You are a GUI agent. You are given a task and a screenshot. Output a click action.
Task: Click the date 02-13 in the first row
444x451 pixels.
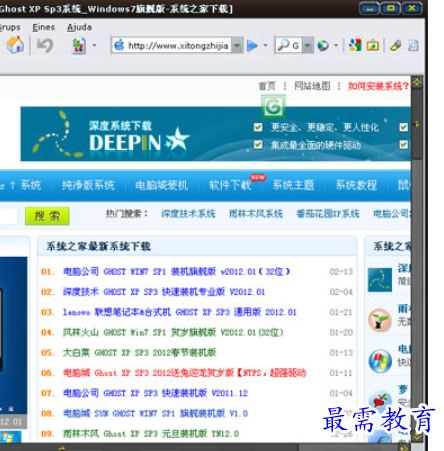click(341, 272)
